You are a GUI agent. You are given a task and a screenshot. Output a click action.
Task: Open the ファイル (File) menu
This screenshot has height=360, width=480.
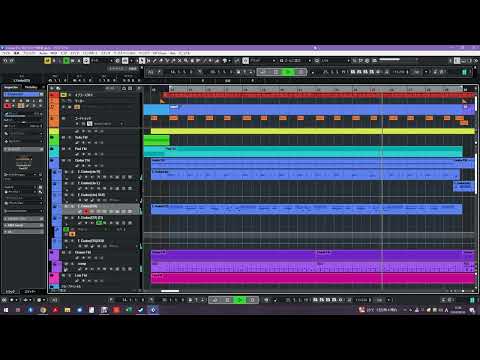click(6, 53)
